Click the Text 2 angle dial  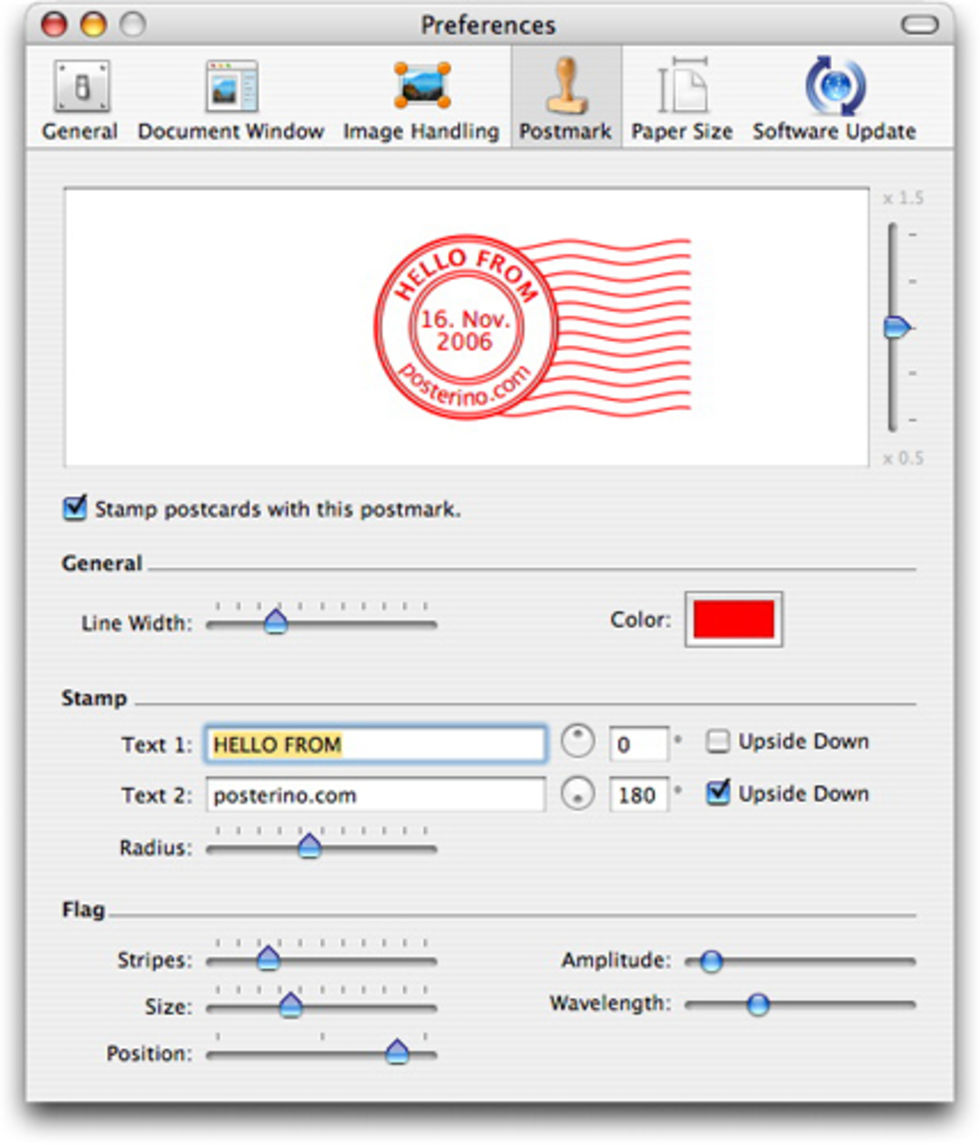click(577, 794)
